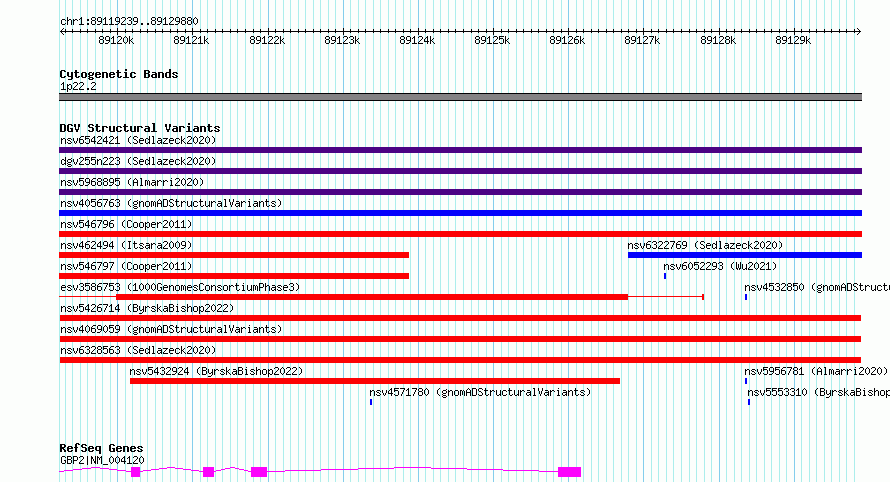Click the largest rightmost GBP2 exon box

coord(569,472)
